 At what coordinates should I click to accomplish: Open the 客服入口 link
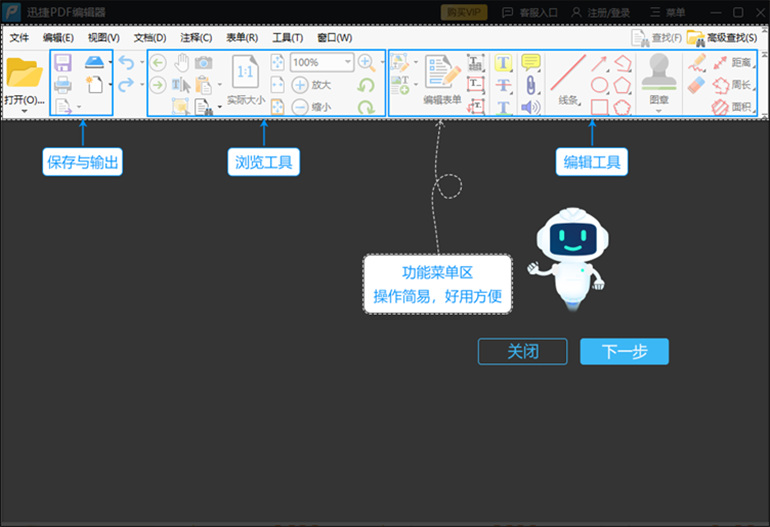pos(530,12)
